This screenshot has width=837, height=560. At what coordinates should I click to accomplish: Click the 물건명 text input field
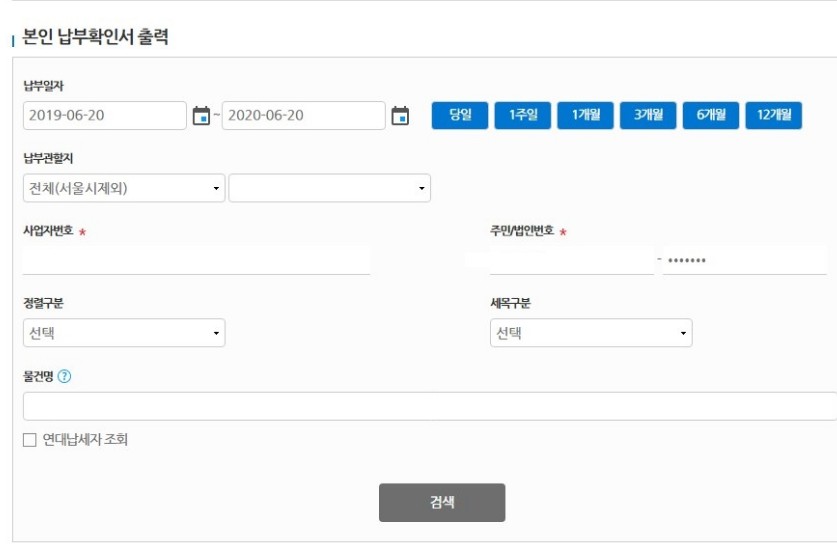(430, 406)
